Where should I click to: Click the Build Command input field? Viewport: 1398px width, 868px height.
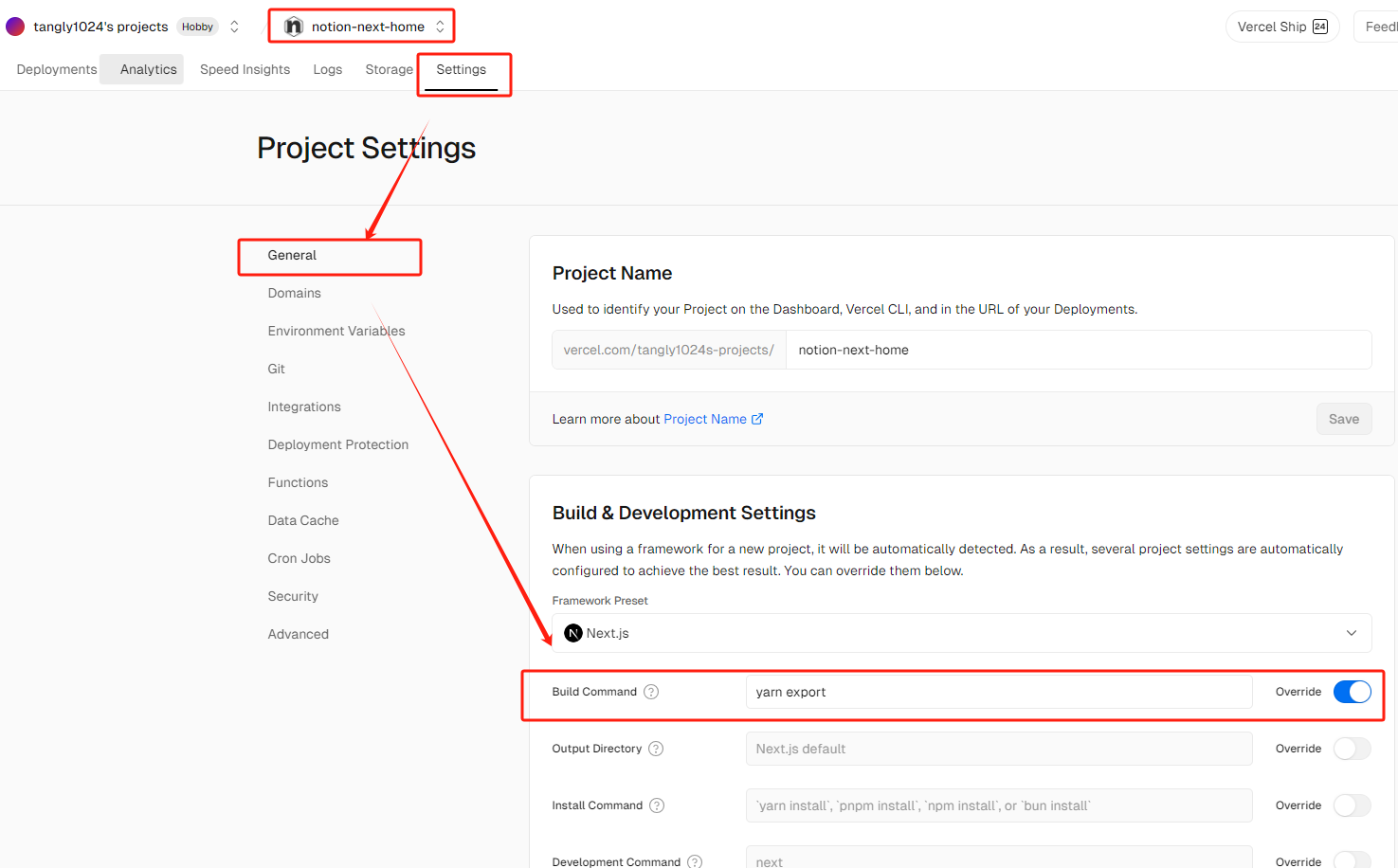pos(999,692)
